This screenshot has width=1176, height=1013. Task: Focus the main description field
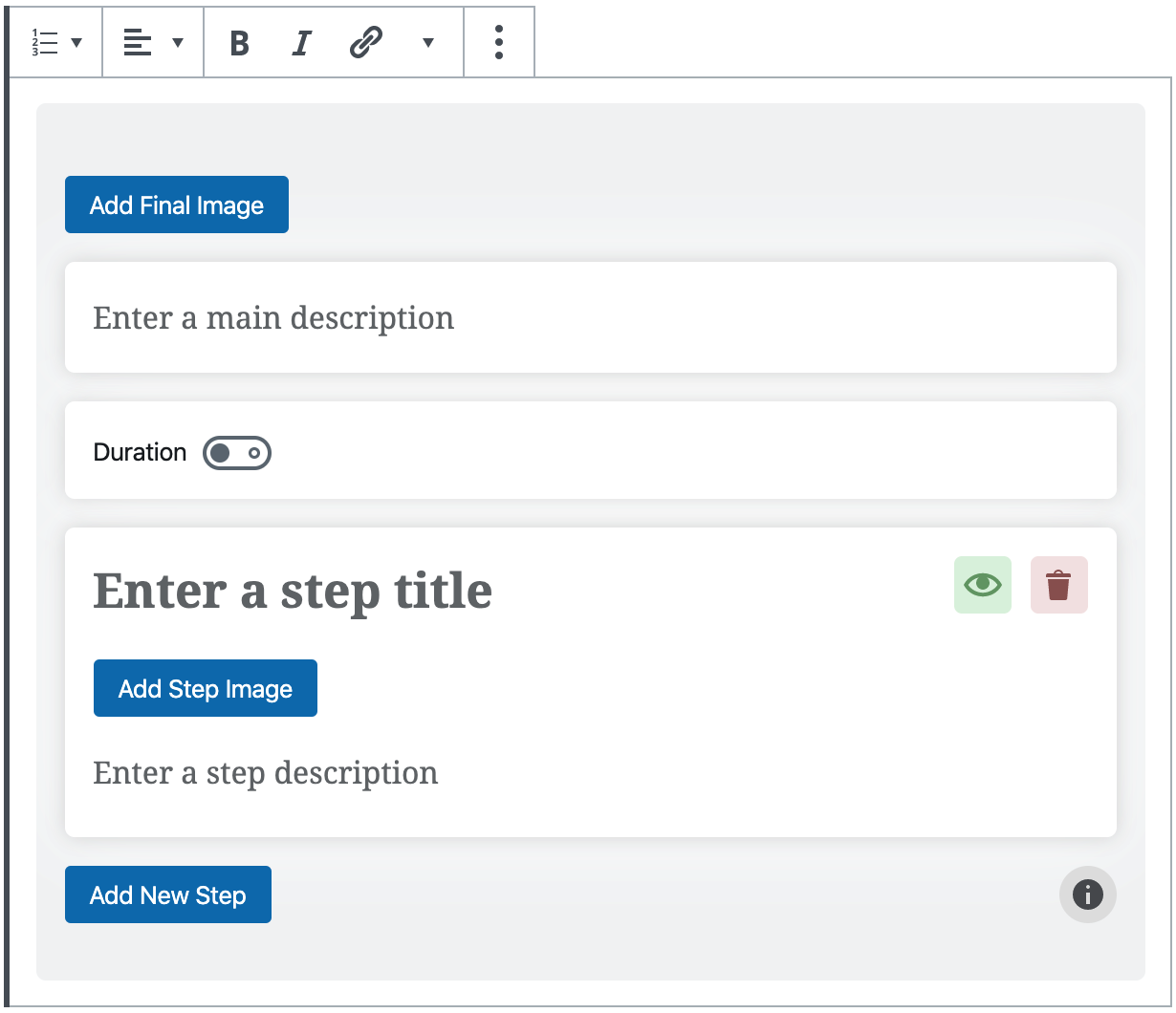coord(591,317)
